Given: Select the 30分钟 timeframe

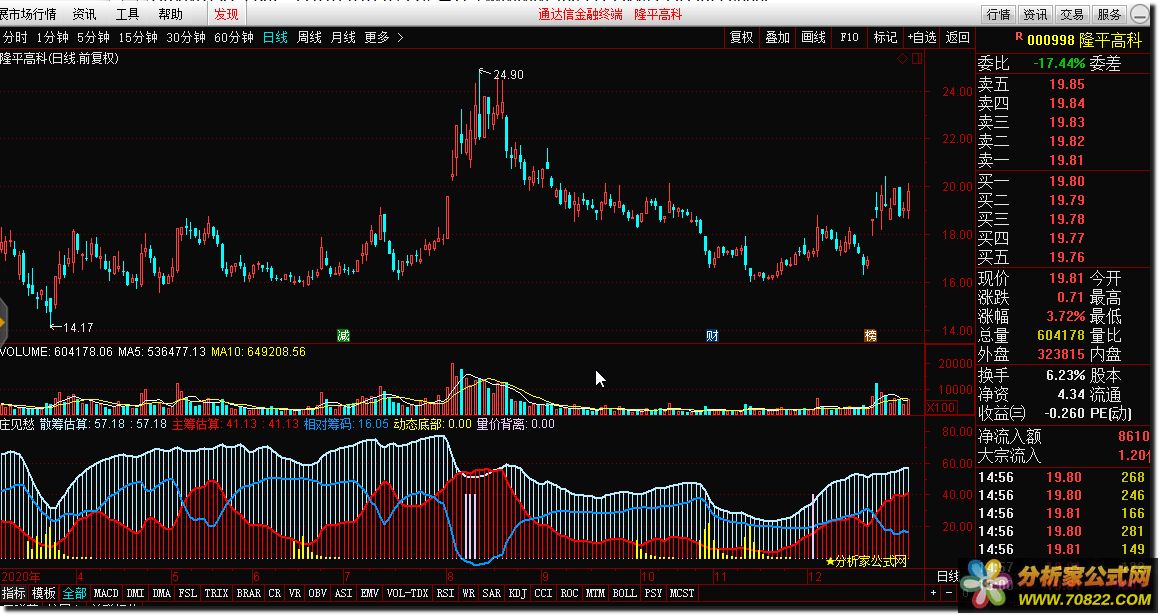Looking at the screenshot, I should [186, 37].
